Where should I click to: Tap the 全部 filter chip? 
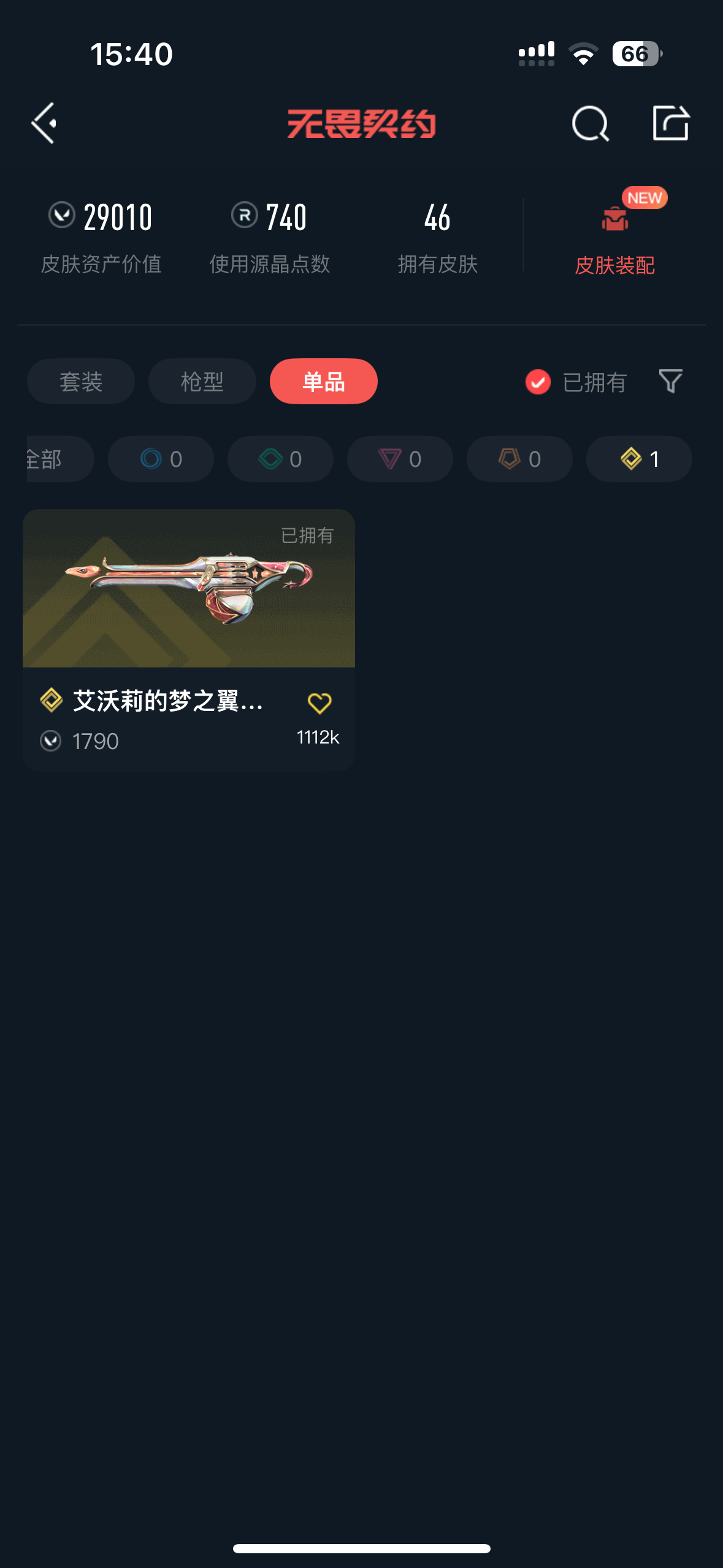pyautogui.click(x=60, y=459)
